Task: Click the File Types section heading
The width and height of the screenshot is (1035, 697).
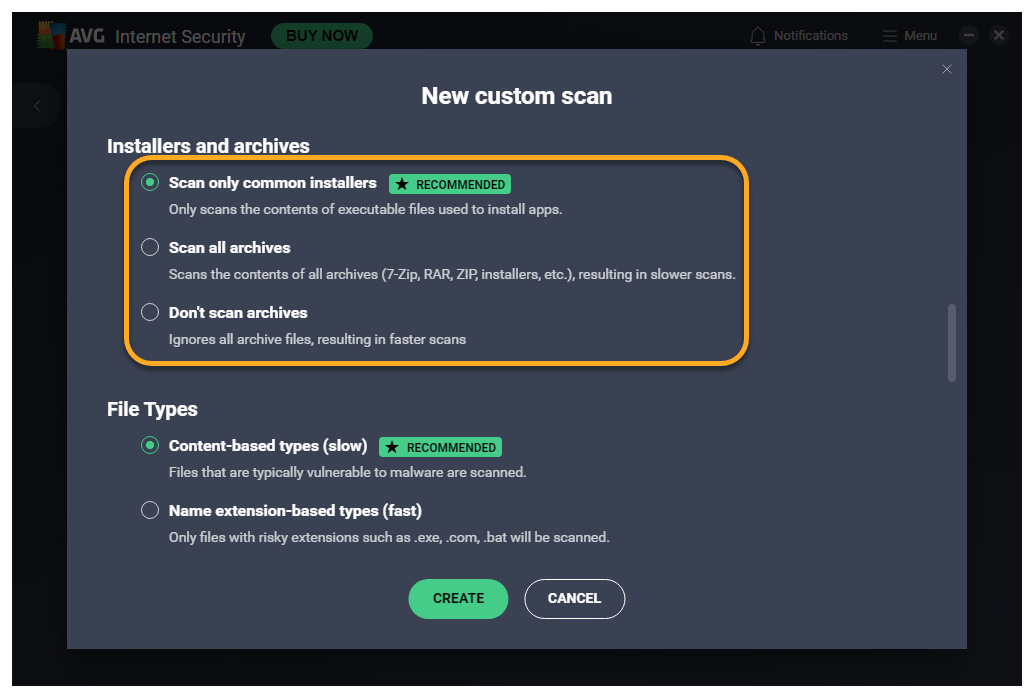Action: click(x=152, y=409)
